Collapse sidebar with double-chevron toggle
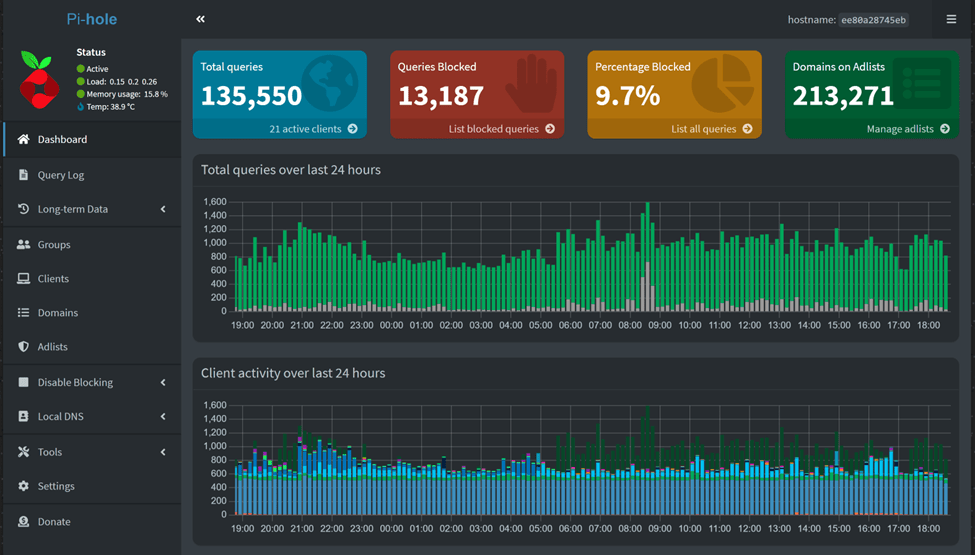 coord(200,19)
